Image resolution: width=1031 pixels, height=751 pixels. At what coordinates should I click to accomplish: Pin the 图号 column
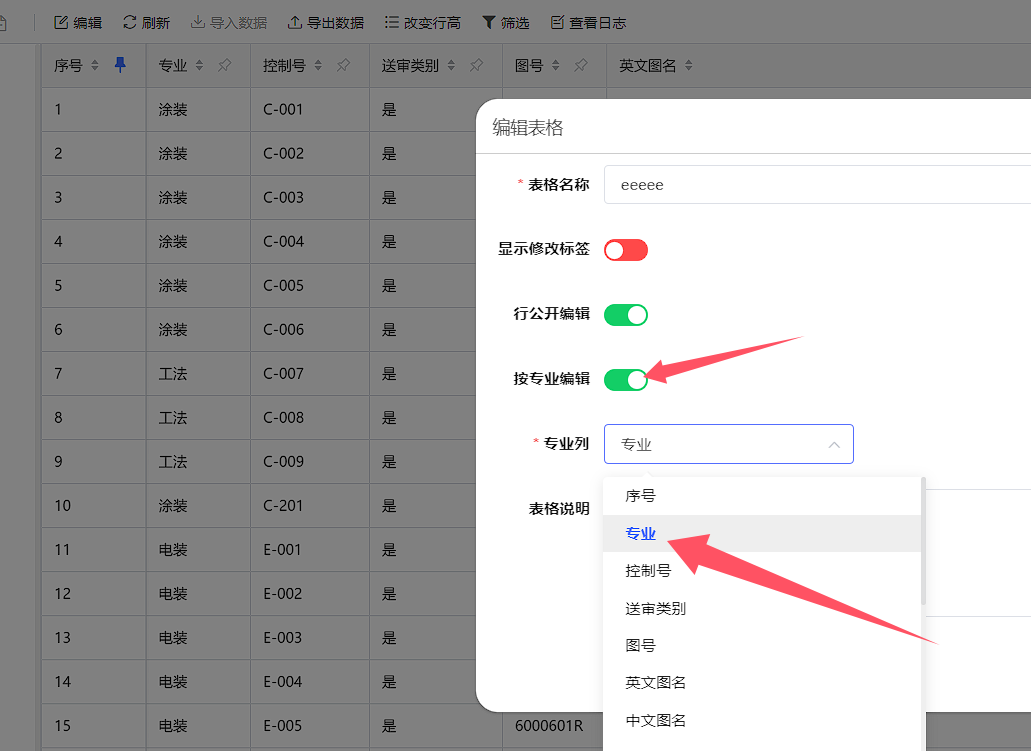581,65
